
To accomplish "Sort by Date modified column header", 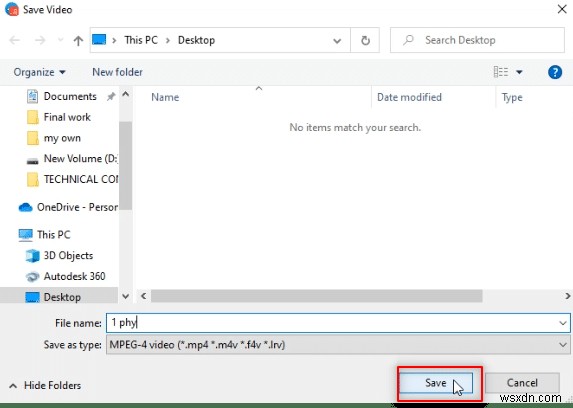I will coord(409,97).
